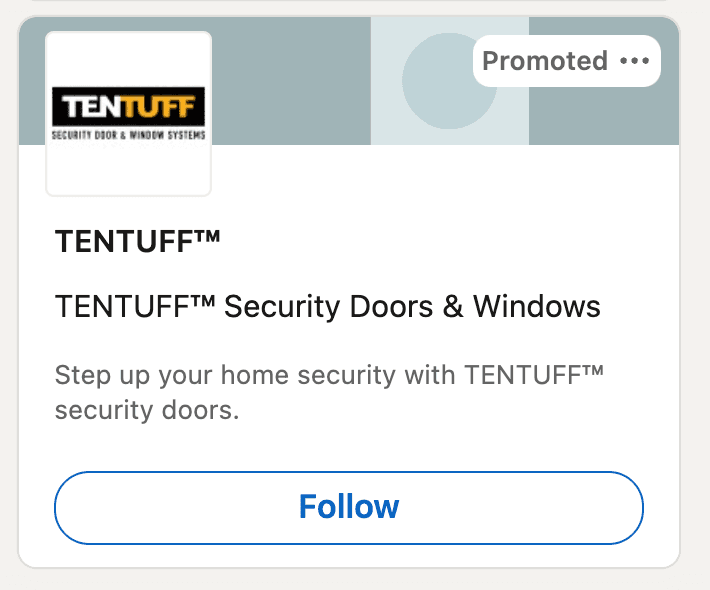Image resolution: width=710 pixels, height=590 pixels.
Task: Click the gray banner strip above the logo
Action: pyautogui.click(x=128, y=24)
